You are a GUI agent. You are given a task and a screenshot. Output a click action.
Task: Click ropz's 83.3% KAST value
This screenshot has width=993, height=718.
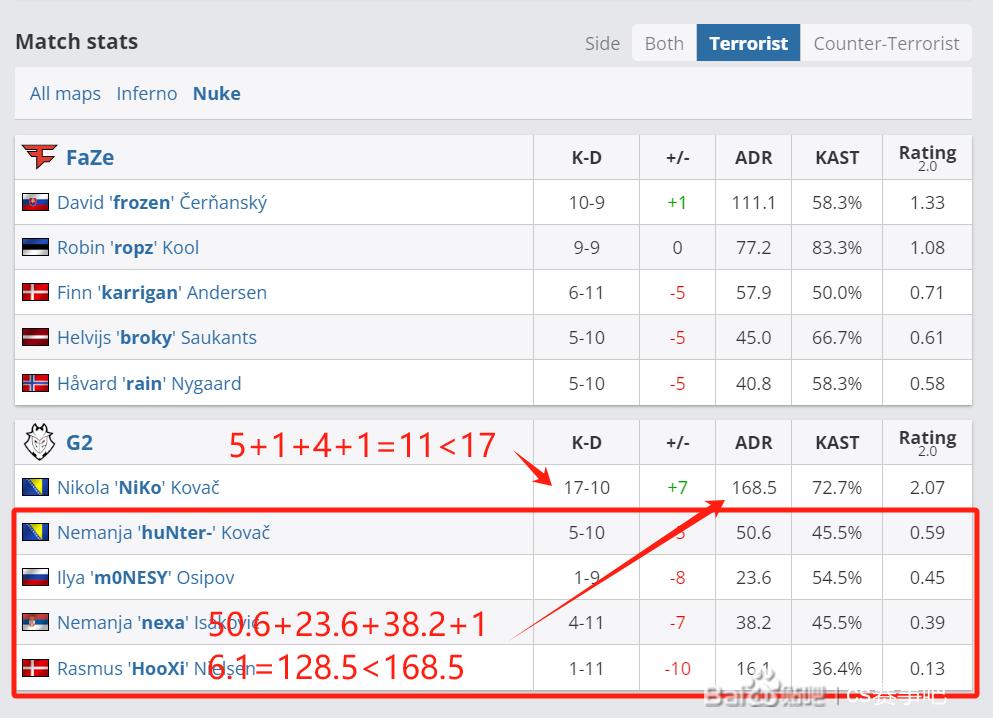837,248
